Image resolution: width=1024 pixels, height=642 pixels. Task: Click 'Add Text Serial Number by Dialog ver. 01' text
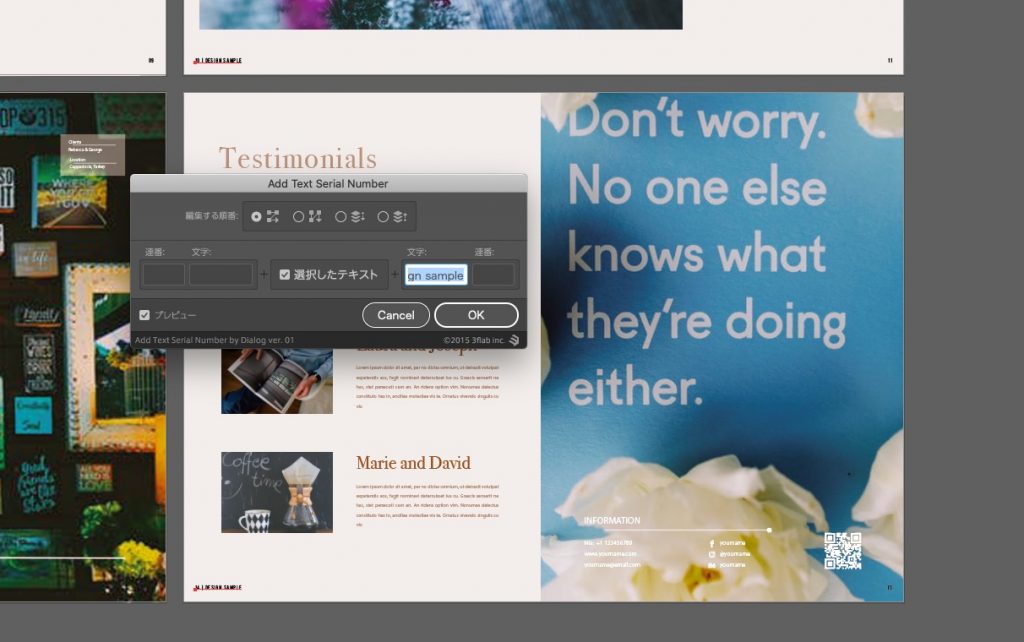tap(214, 340)
